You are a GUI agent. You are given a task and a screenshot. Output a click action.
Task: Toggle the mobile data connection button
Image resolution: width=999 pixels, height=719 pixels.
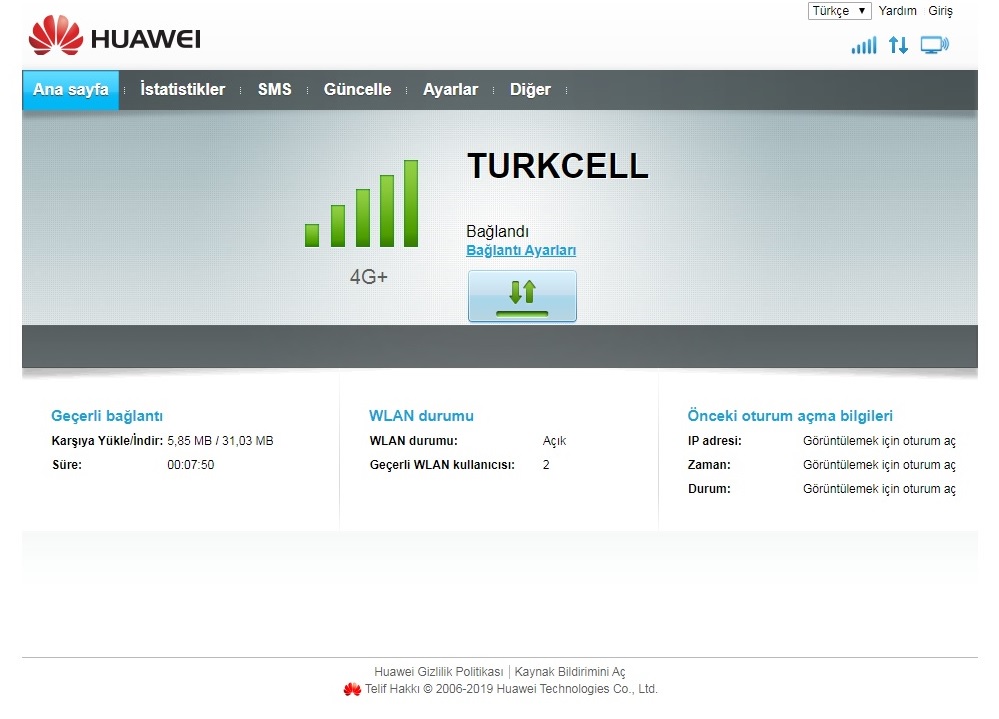(x=522, y=296)
